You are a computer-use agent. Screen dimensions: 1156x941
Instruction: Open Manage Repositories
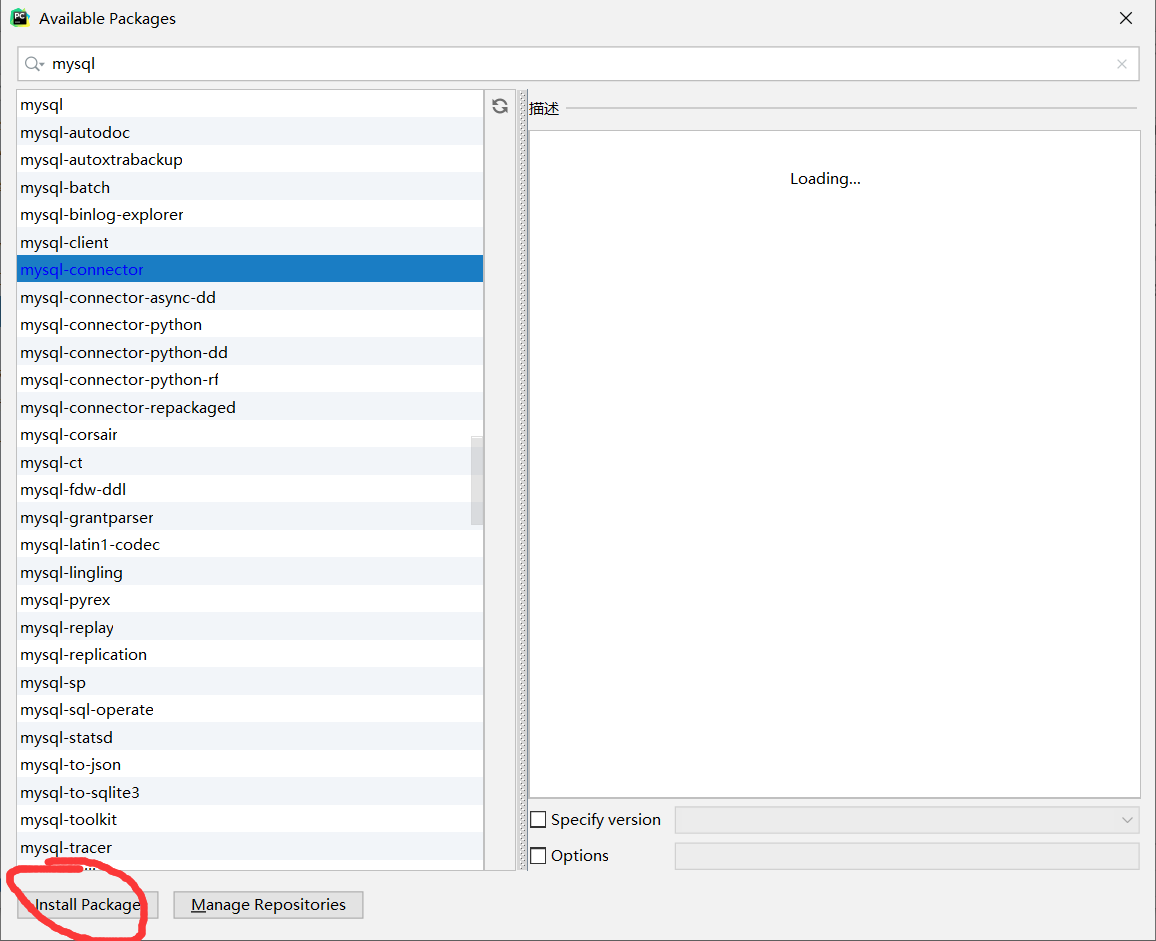(268, 904)
